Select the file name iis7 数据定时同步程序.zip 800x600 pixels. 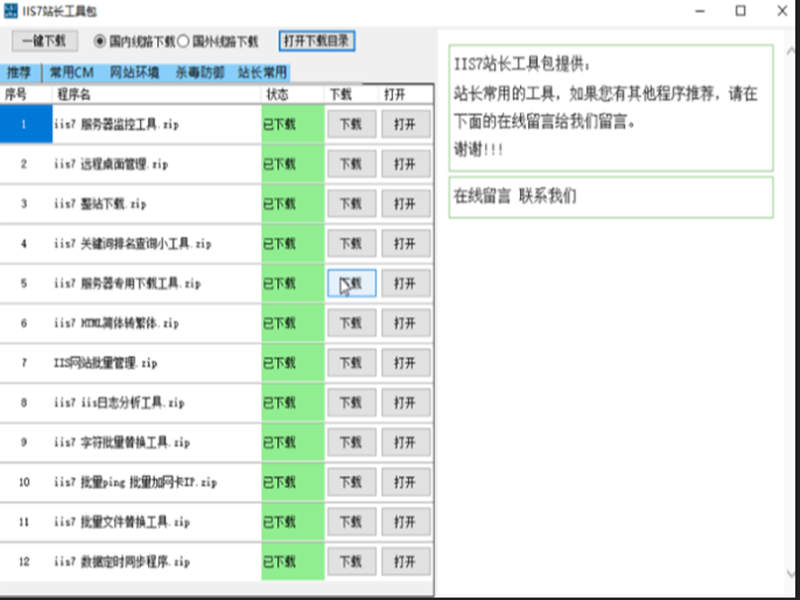tap(122, 562)
